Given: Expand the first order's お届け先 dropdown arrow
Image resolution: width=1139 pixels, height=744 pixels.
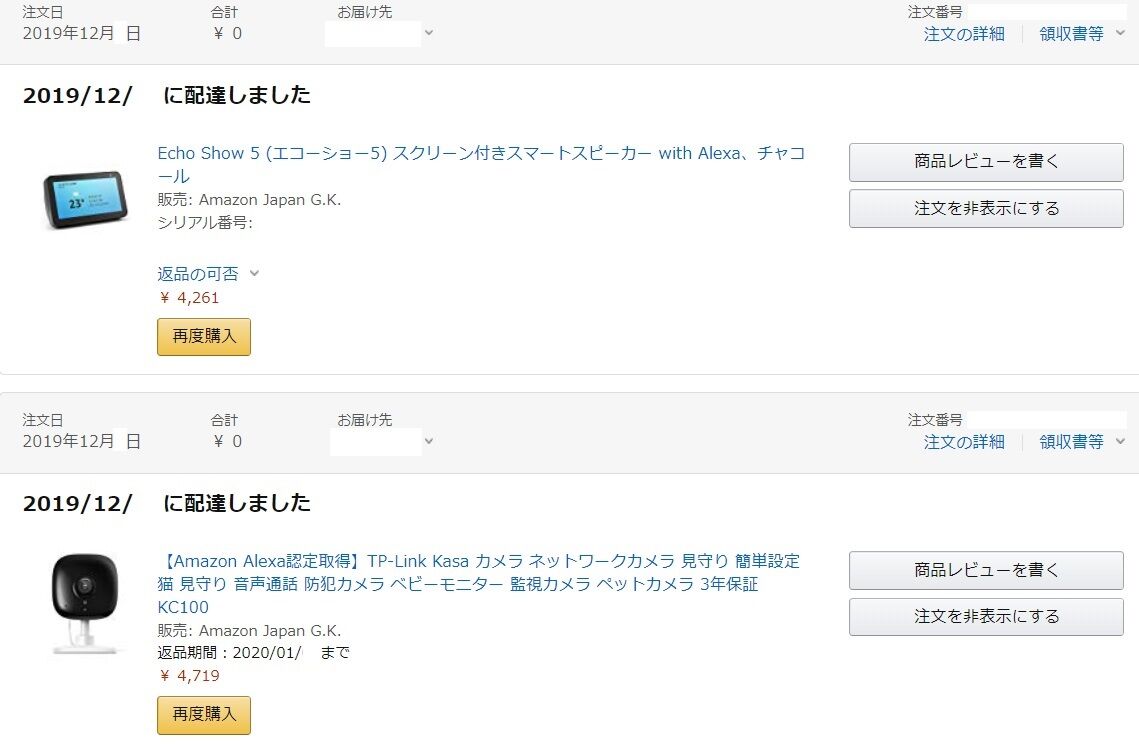Looking at the screenshot, I should pos(429,33).
